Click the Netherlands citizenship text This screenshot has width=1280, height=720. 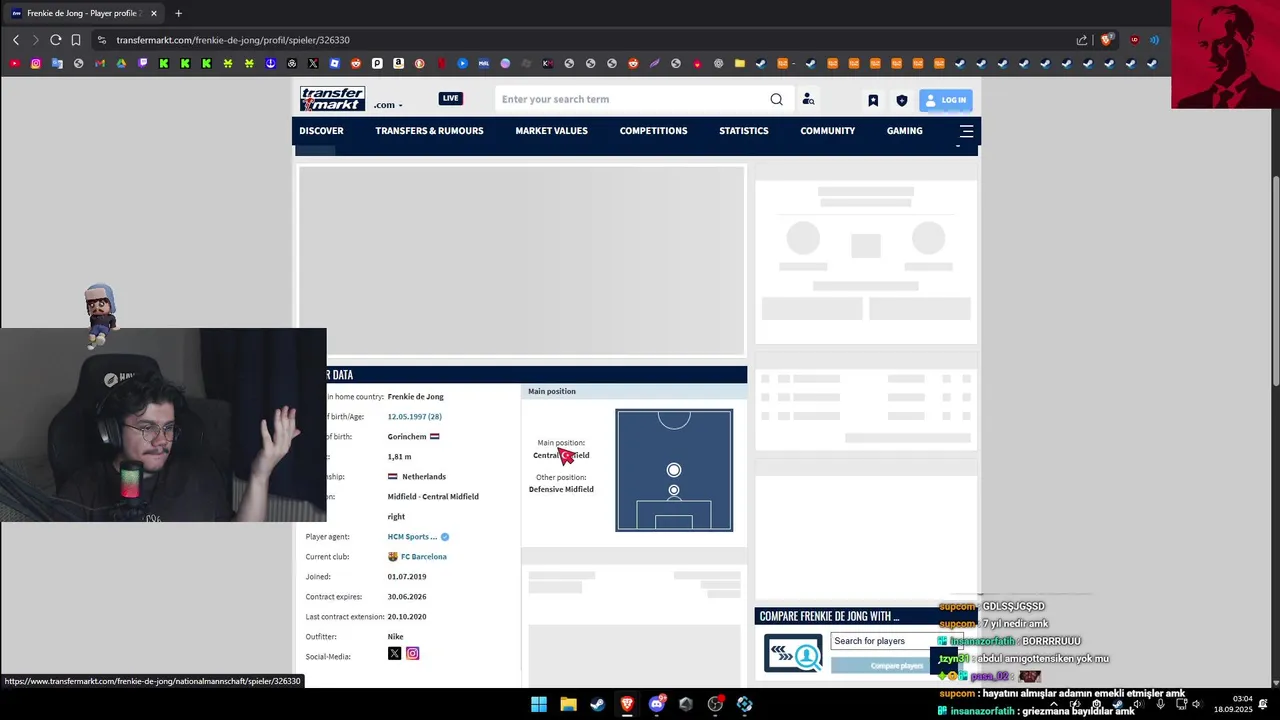pyautogui.click(x=423, y=476)
